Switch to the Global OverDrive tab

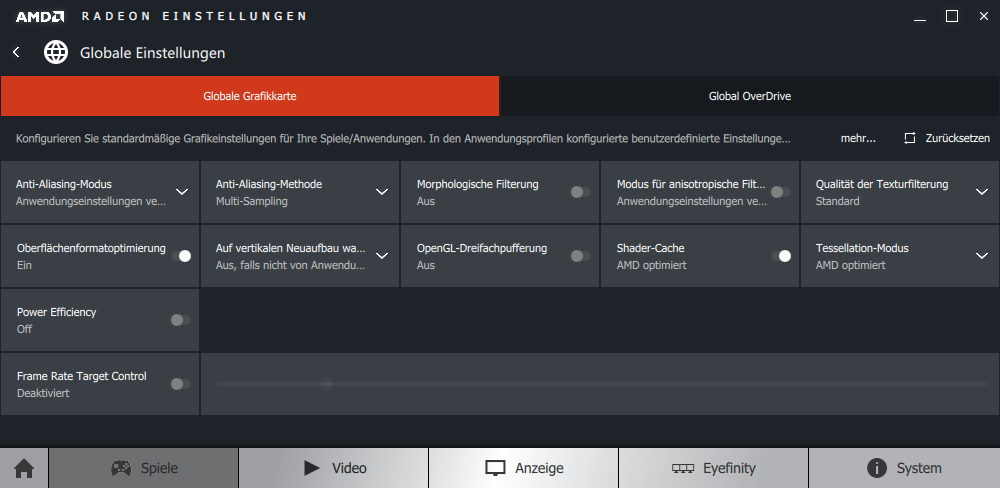pos(750,96)
